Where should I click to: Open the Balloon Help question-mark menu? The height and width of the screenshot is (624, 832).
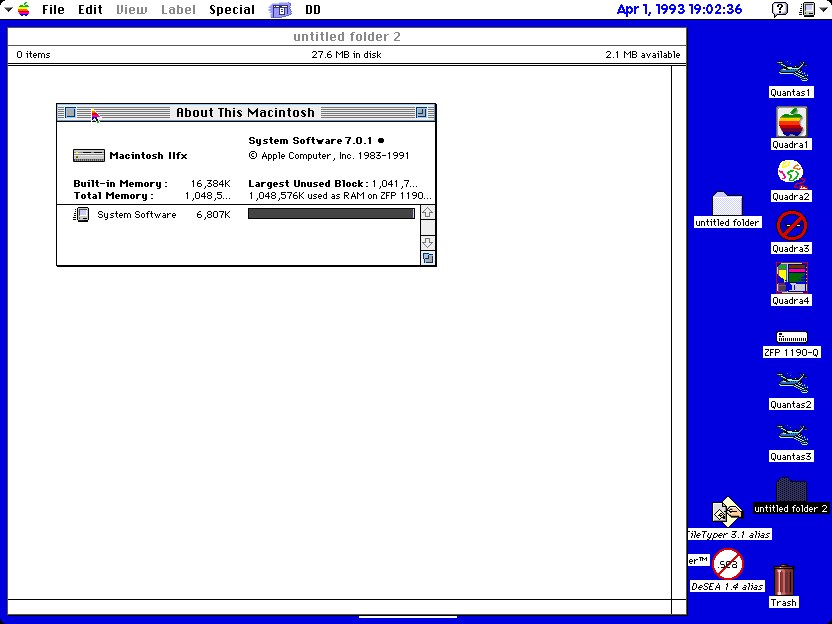(x=779, y=9)
